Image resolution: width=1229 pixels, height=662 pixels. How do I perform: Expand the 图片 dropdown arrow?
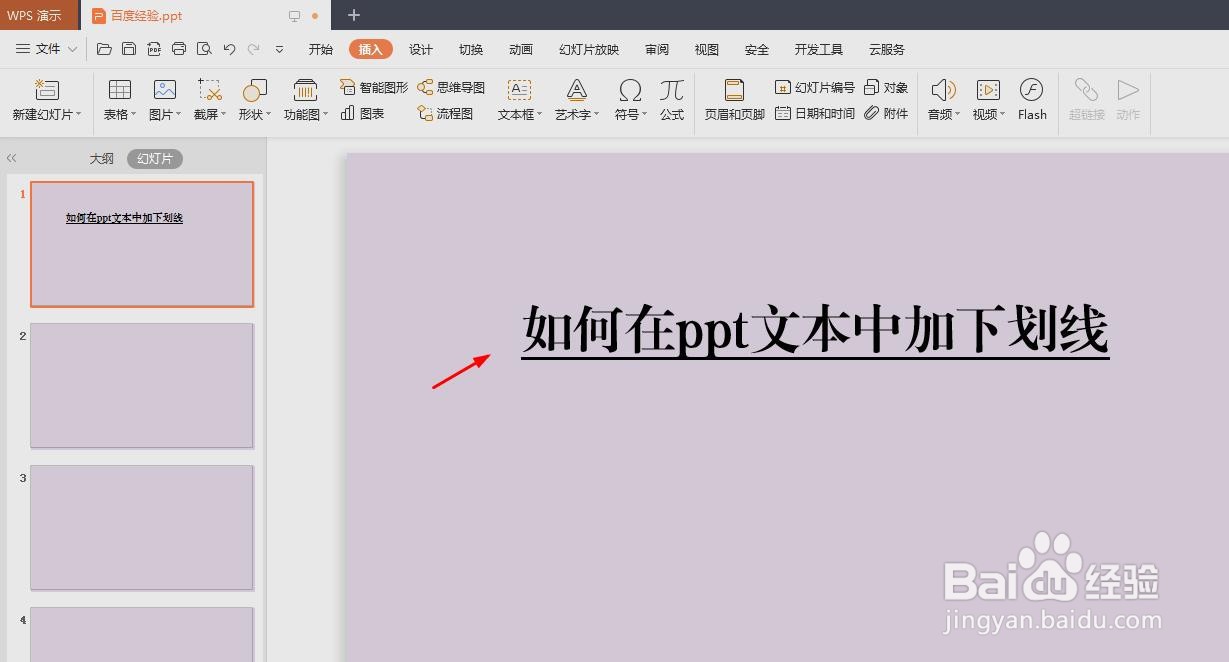coord(178,115)
